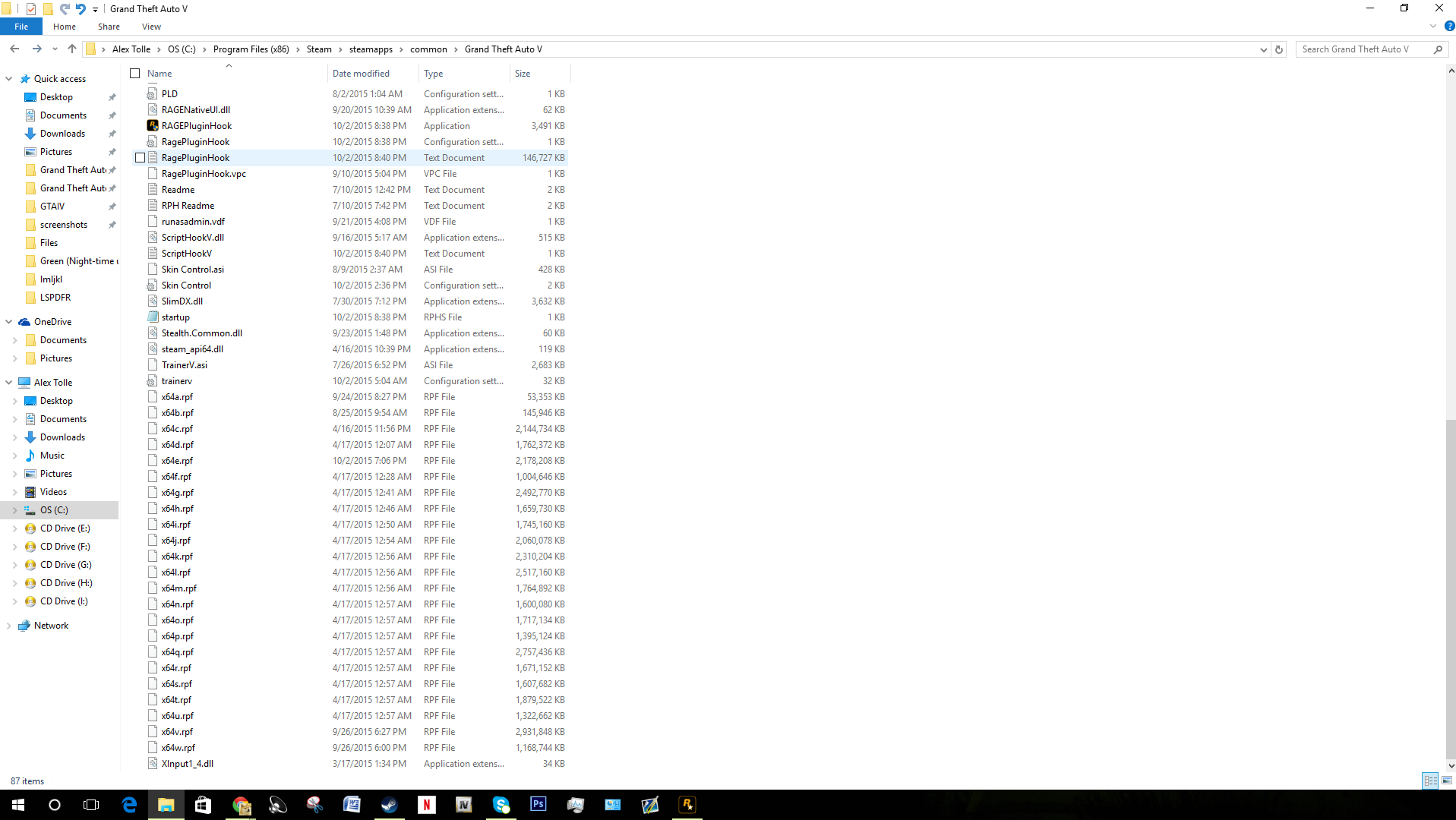Collapse the Quick access tree

(9, 79)
